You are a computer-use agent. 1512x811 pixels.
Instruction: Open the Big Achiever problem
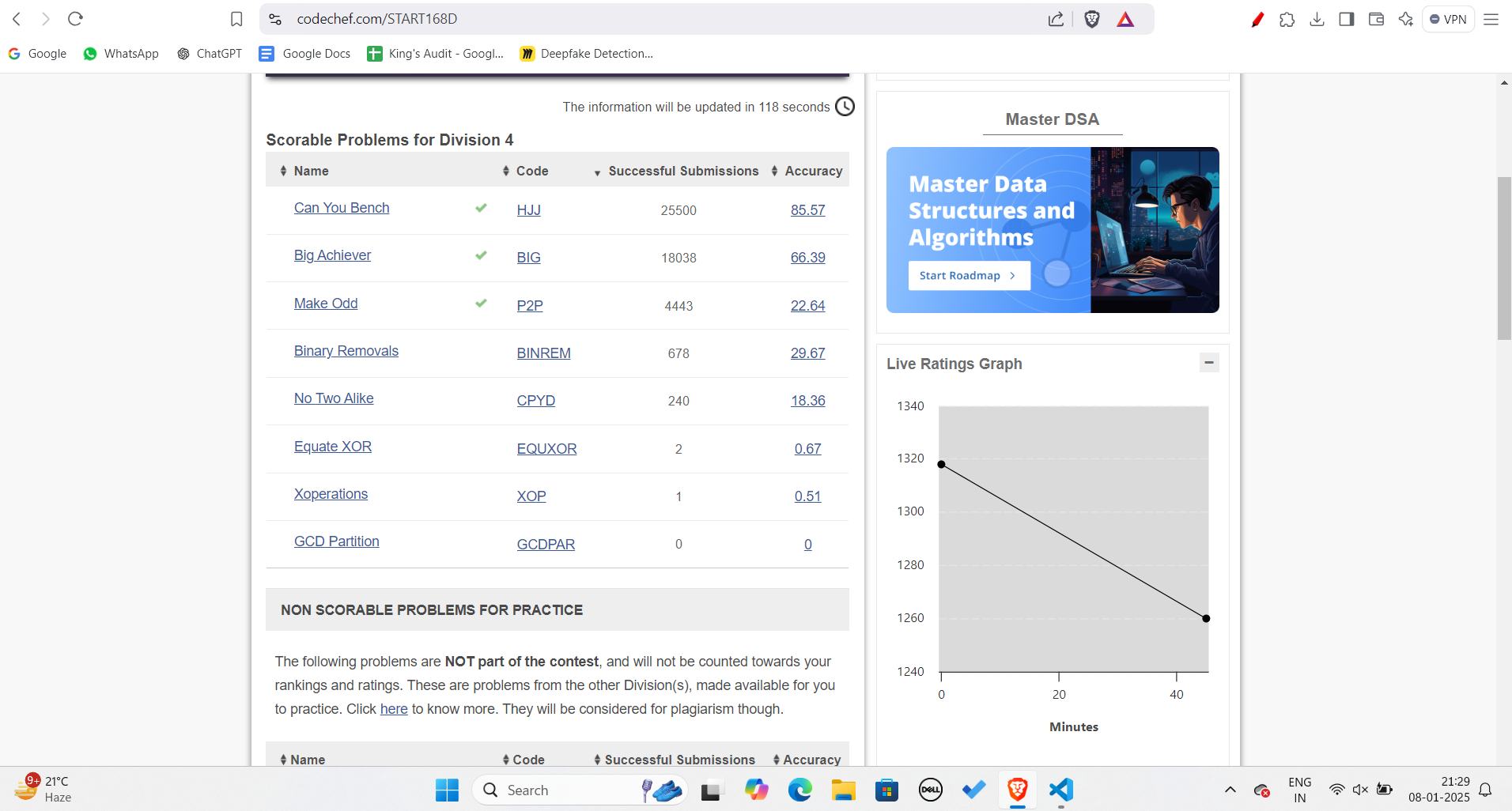(332, 255)
